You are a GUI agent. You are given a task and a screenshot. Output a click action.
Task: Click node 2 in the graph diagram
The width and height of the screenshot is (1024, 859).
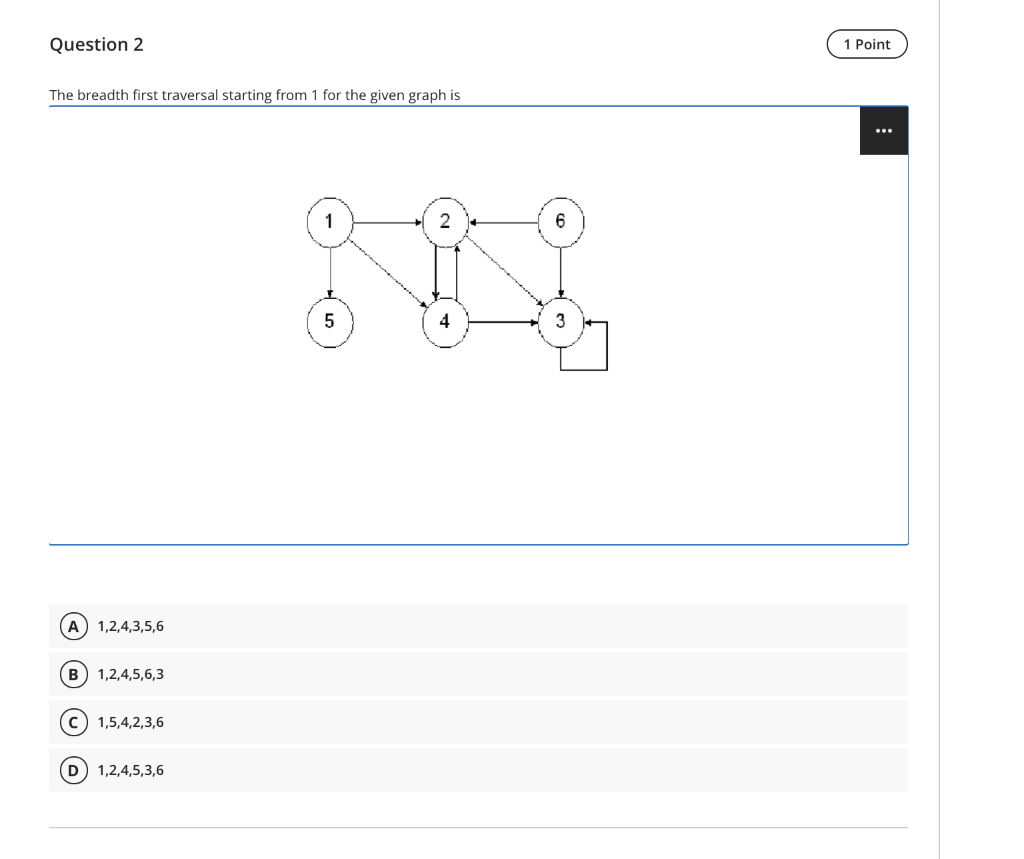(445, 221)
